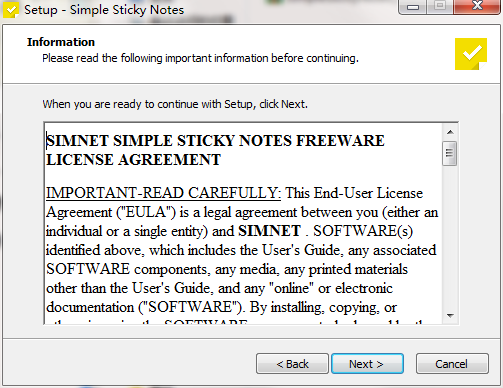Click the bold SIMNET word in the agreement
The image size is (503, 388).
269,231
